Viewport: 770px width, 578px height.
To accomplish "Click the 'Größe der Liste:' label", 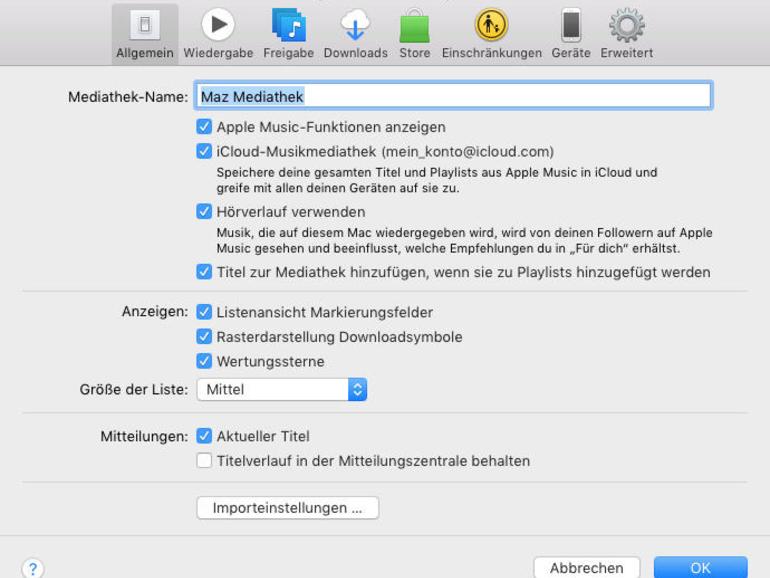I will (134, 389).
